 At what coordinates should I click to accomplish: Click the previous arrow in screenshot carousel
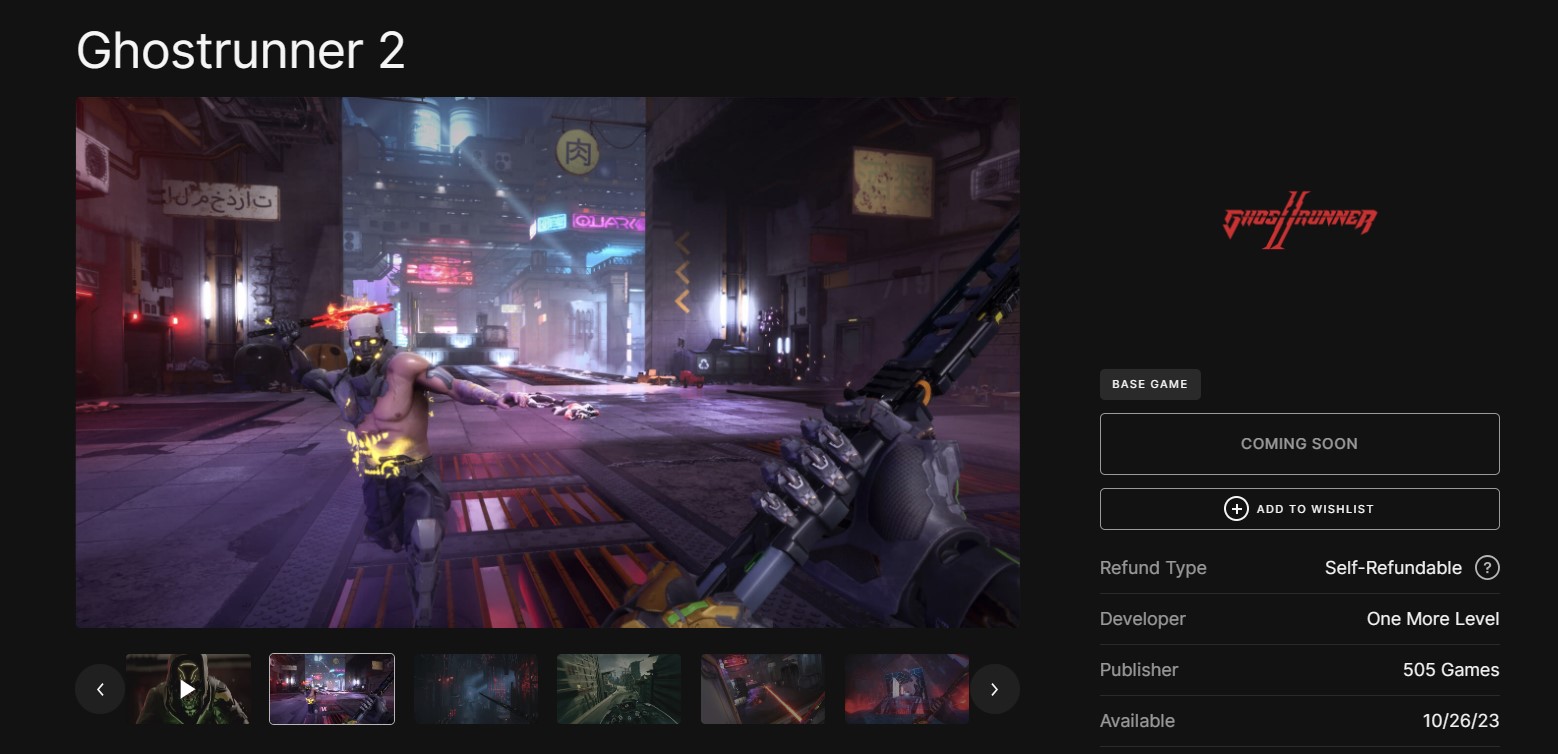click(x=100, y=689)
